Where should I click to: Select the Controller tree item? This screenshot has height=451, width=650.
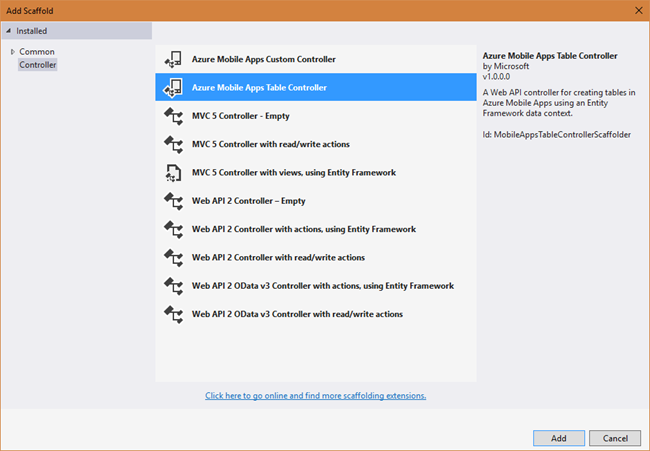coord(38,65)
